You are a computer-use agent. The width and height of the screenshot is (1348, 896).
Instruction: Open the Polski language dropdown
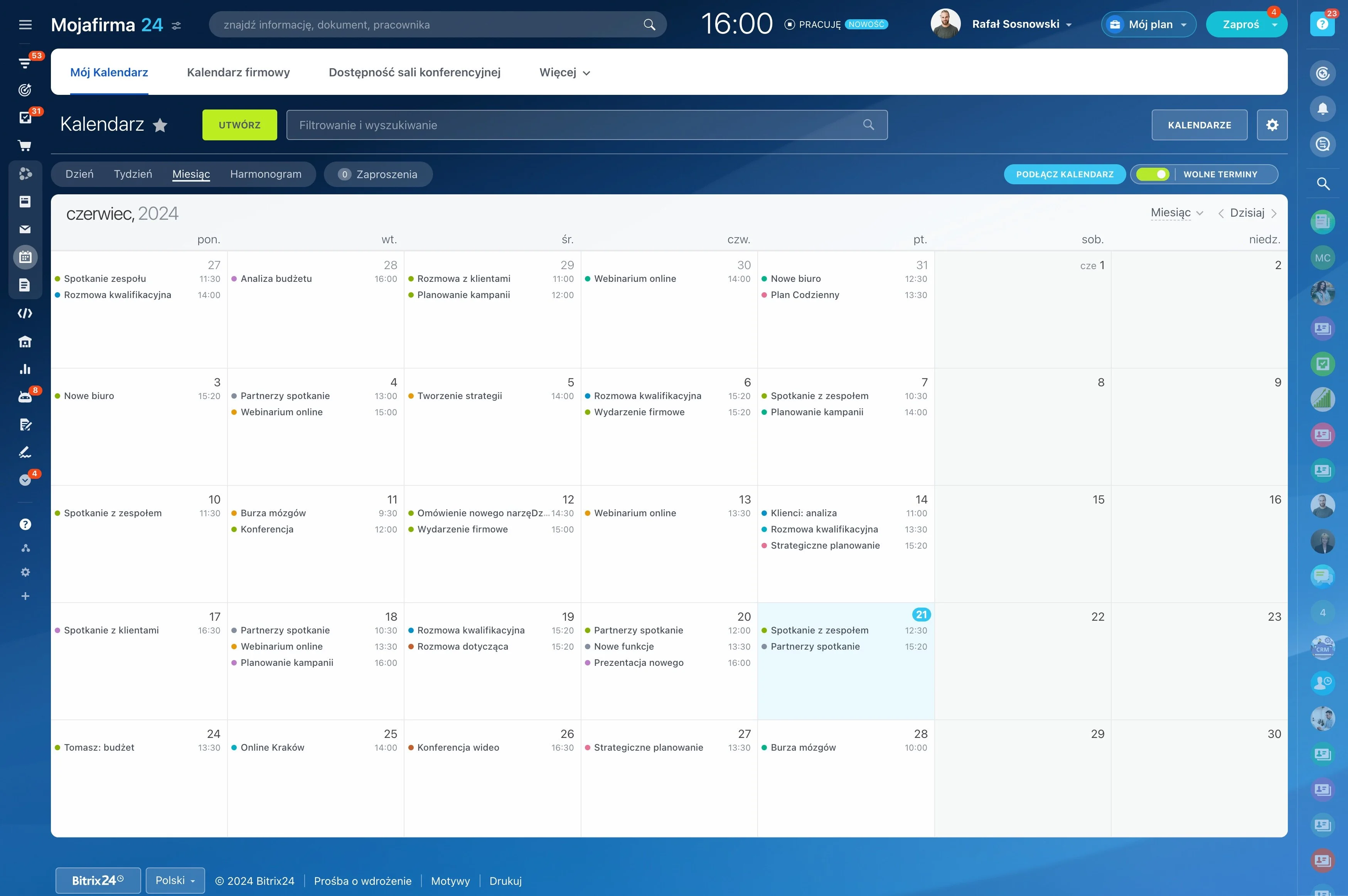pyautogui.click(x=175, y=881)
